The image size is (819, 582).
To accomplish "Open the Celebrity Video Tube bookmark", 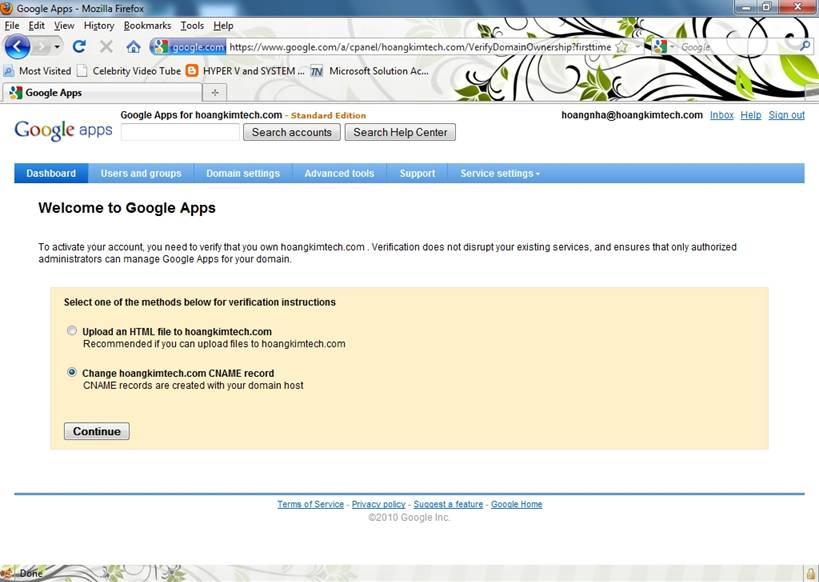I will [128, 71].
